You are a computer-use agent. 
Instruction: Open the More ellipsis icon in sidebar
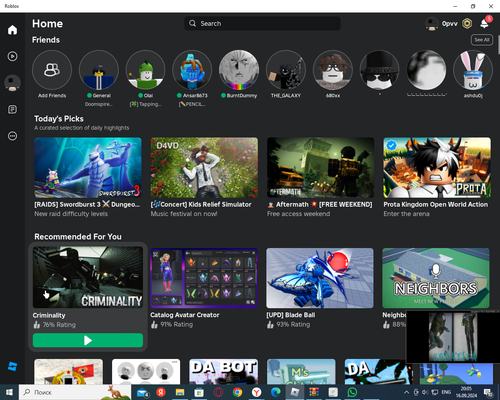pyautogui.click(x=12, y=136)
